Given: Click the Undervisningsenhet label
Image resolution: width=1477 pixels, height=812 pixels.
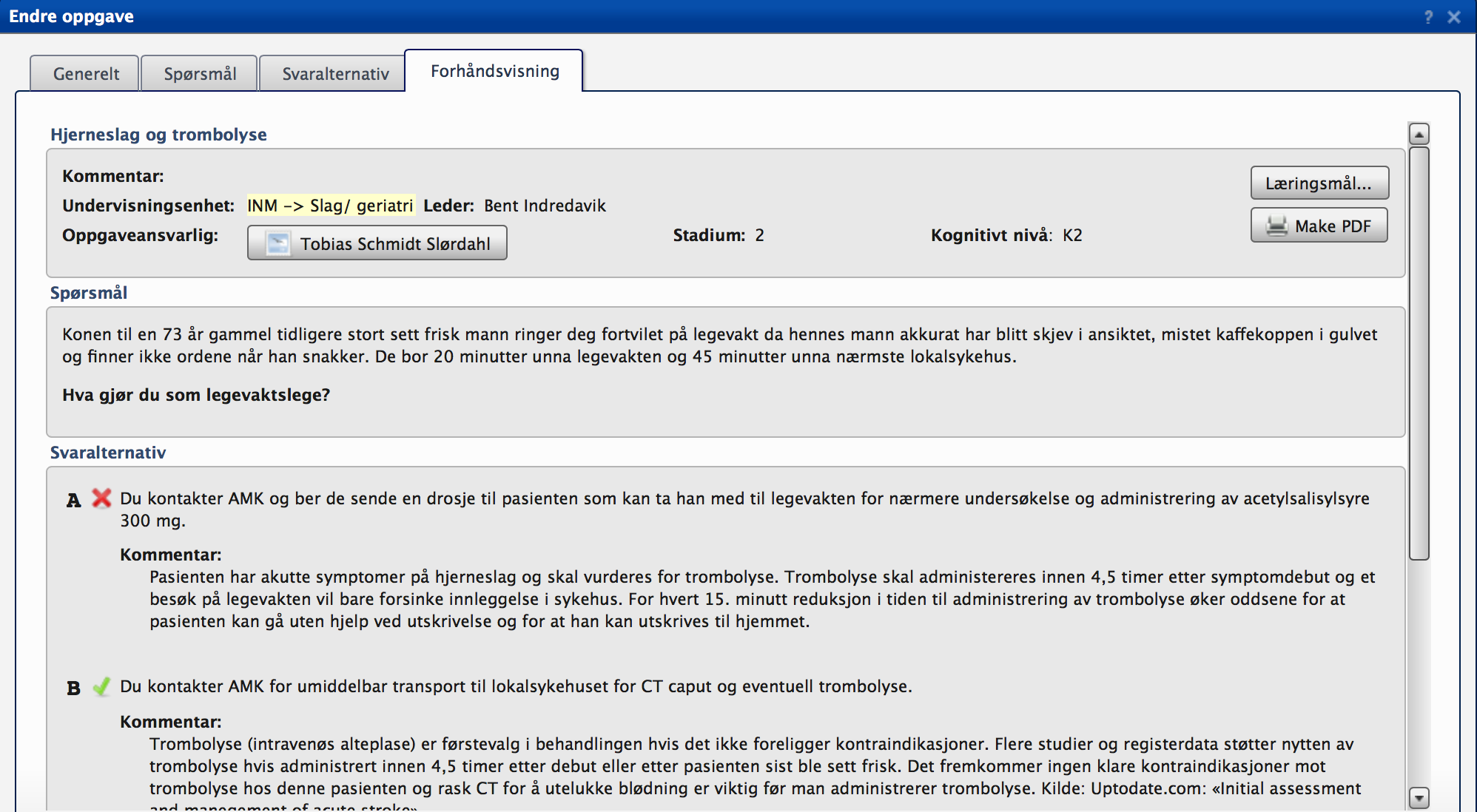Looking at the screenshot, I should pyautogui.click(x=148, y=206).
